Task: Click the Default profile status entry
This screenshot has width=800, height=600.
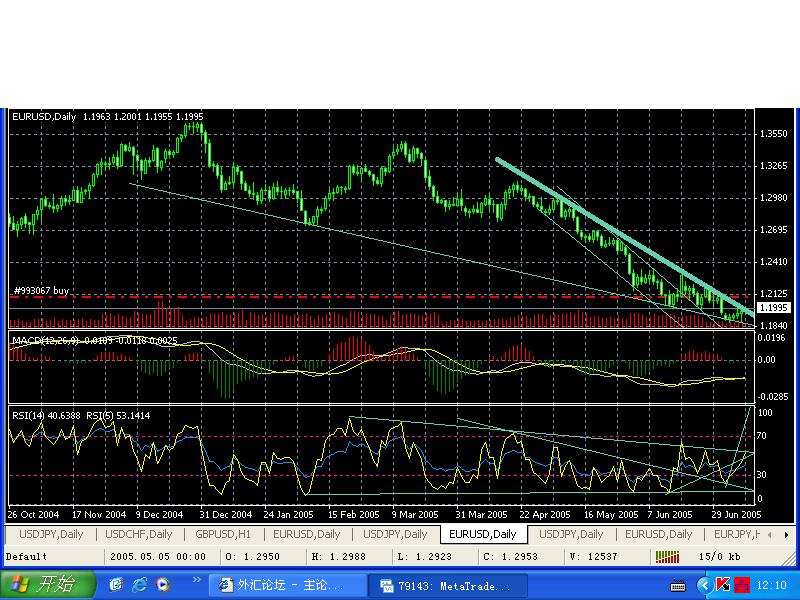Action: 27,557
